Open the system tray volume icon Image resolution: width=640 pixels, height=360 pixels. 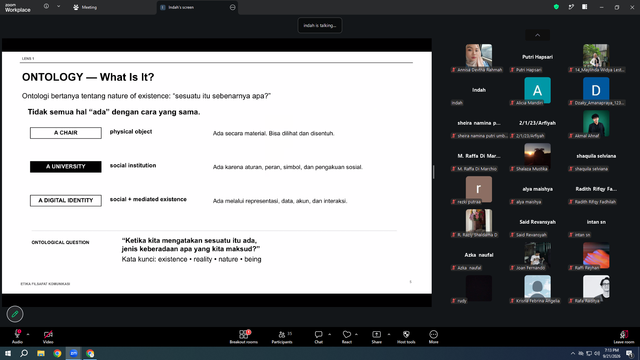pos(597,353)
